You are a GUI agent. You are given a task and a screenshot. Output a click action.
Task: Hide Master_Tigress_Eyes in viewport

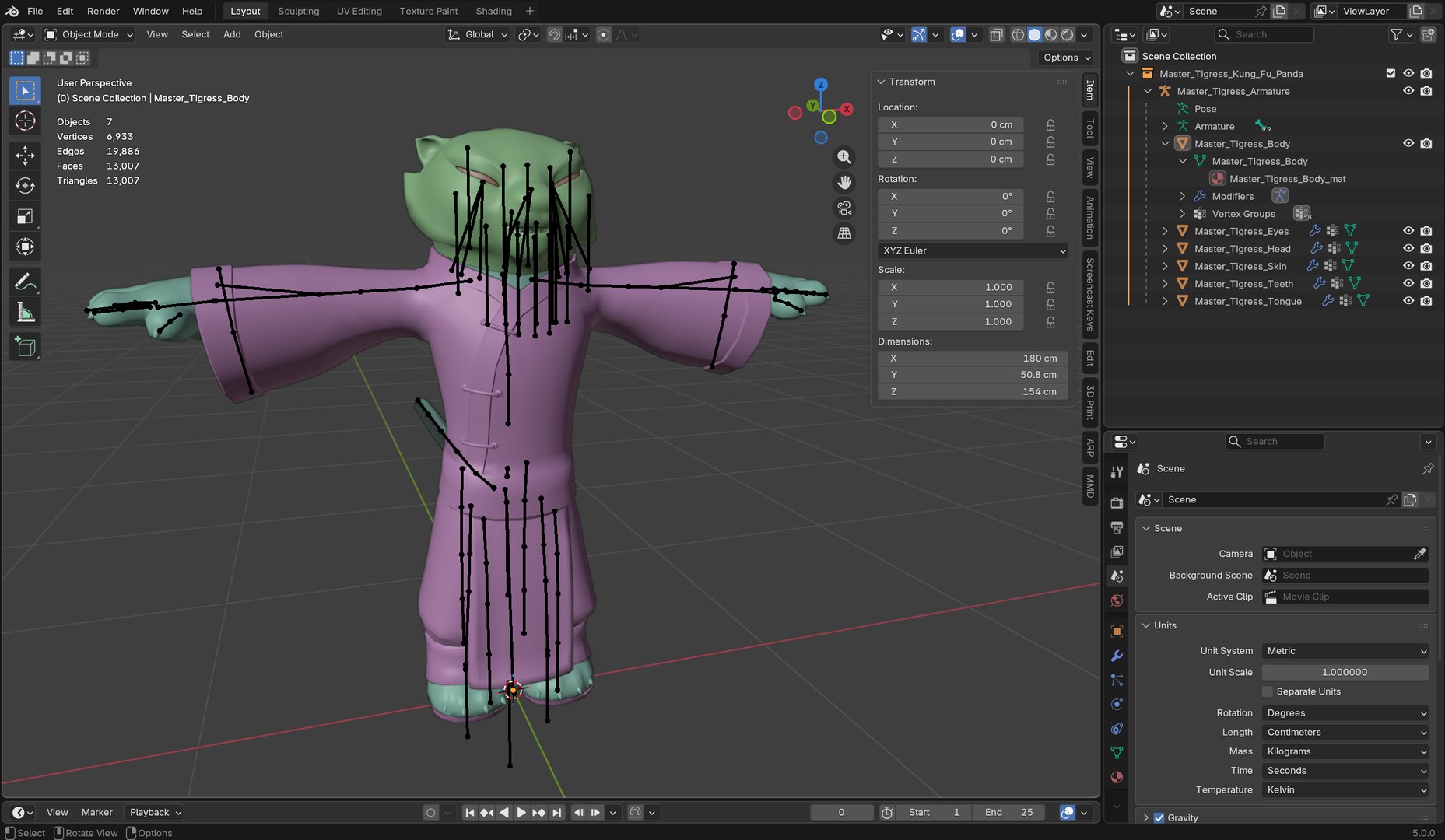(1408, 231)
